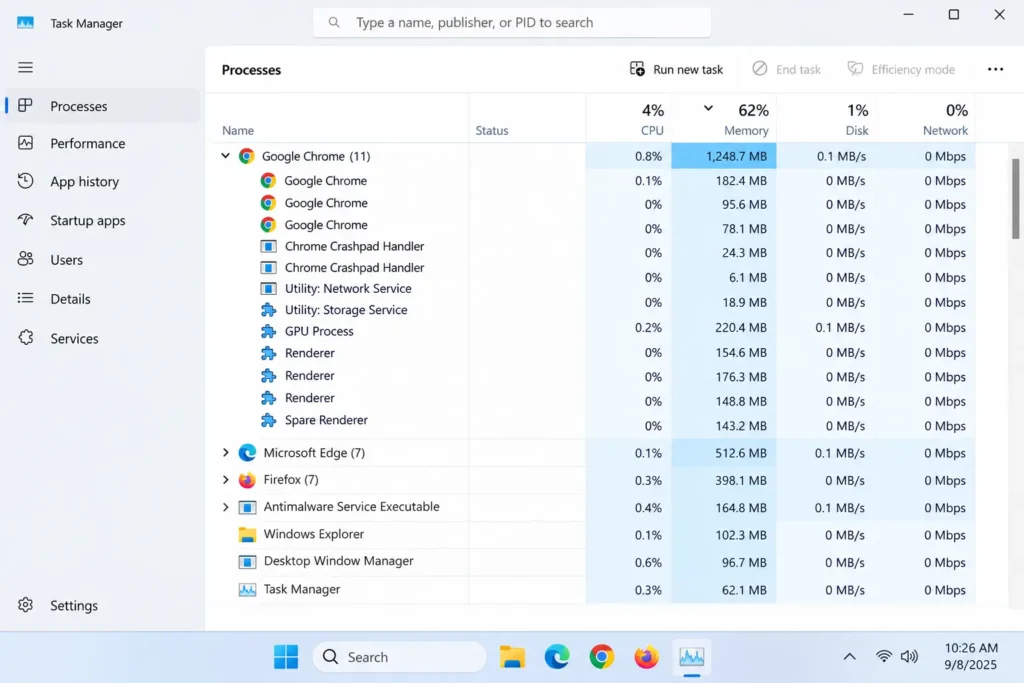Click the Google Chrome (11) group icon
Viewport: 1024px width, 683px height.
tap(246, 156)
